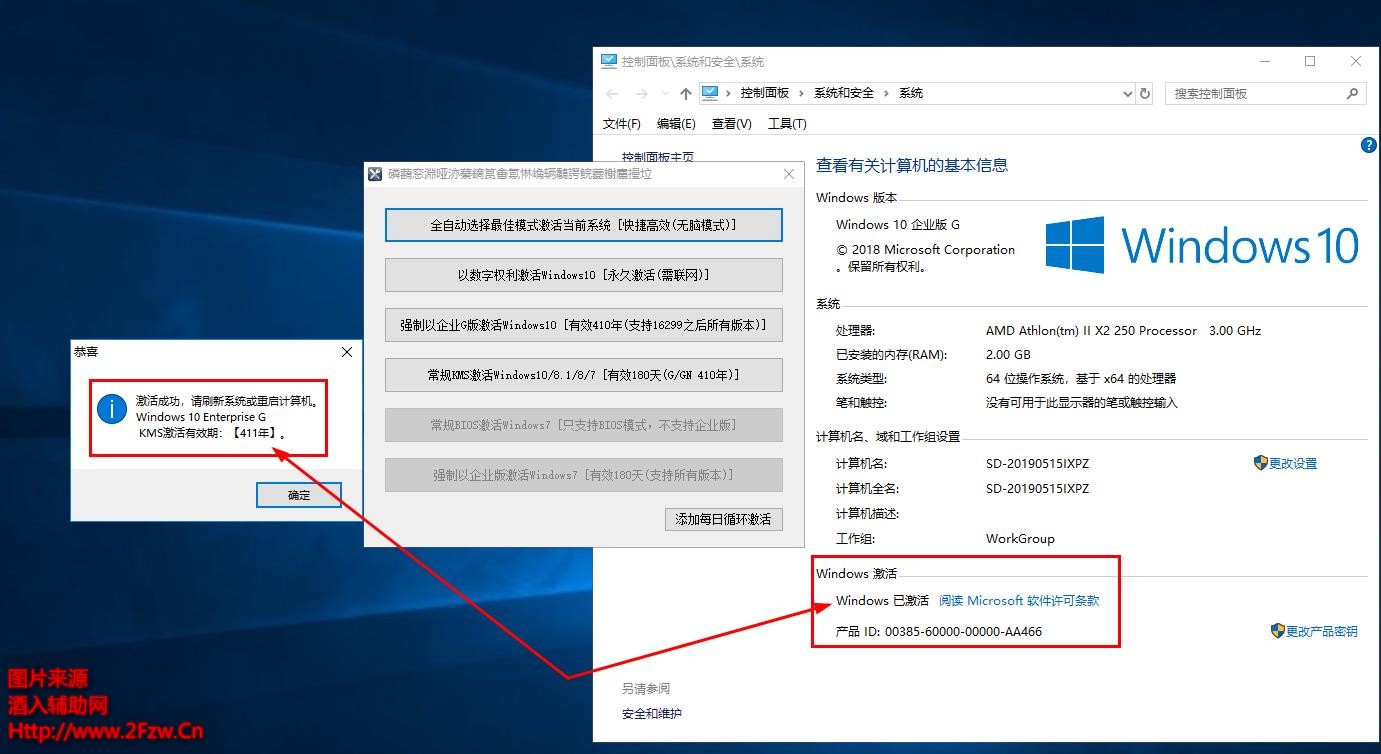
Task: Click the forward arrow in Control Panel
Action: (642, 93)
